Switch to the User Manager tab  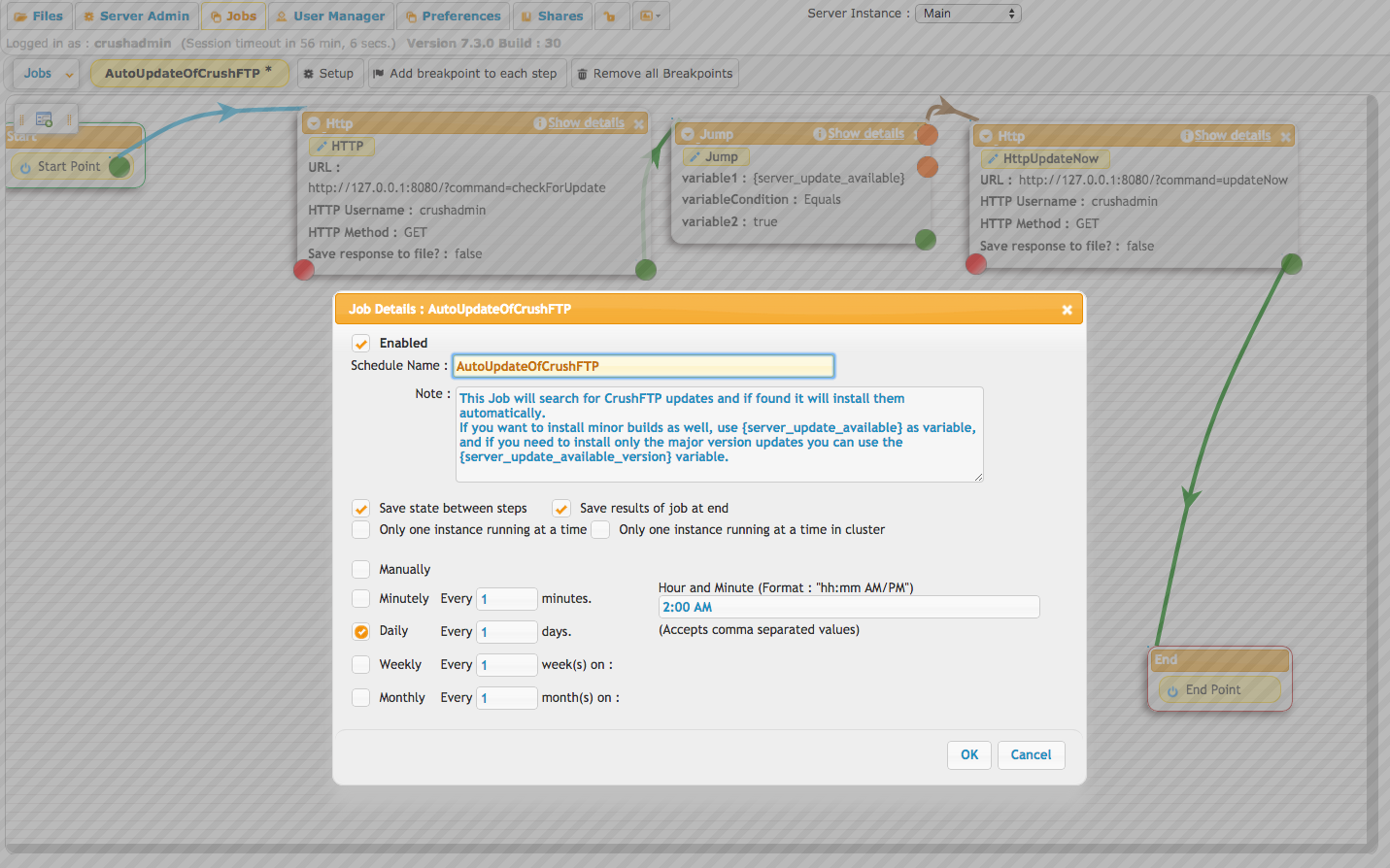point(330,17)
